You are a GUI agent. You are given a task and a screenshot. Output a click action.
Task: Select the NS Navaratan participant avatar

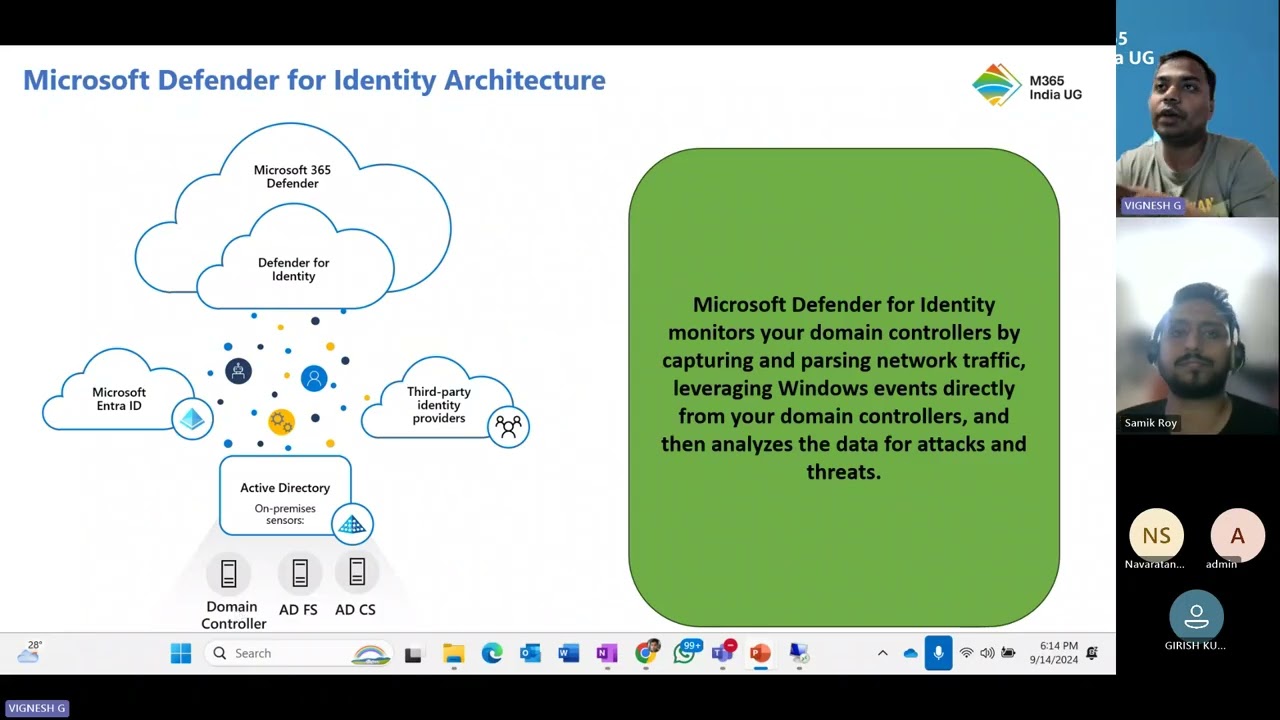point(1156,536)
